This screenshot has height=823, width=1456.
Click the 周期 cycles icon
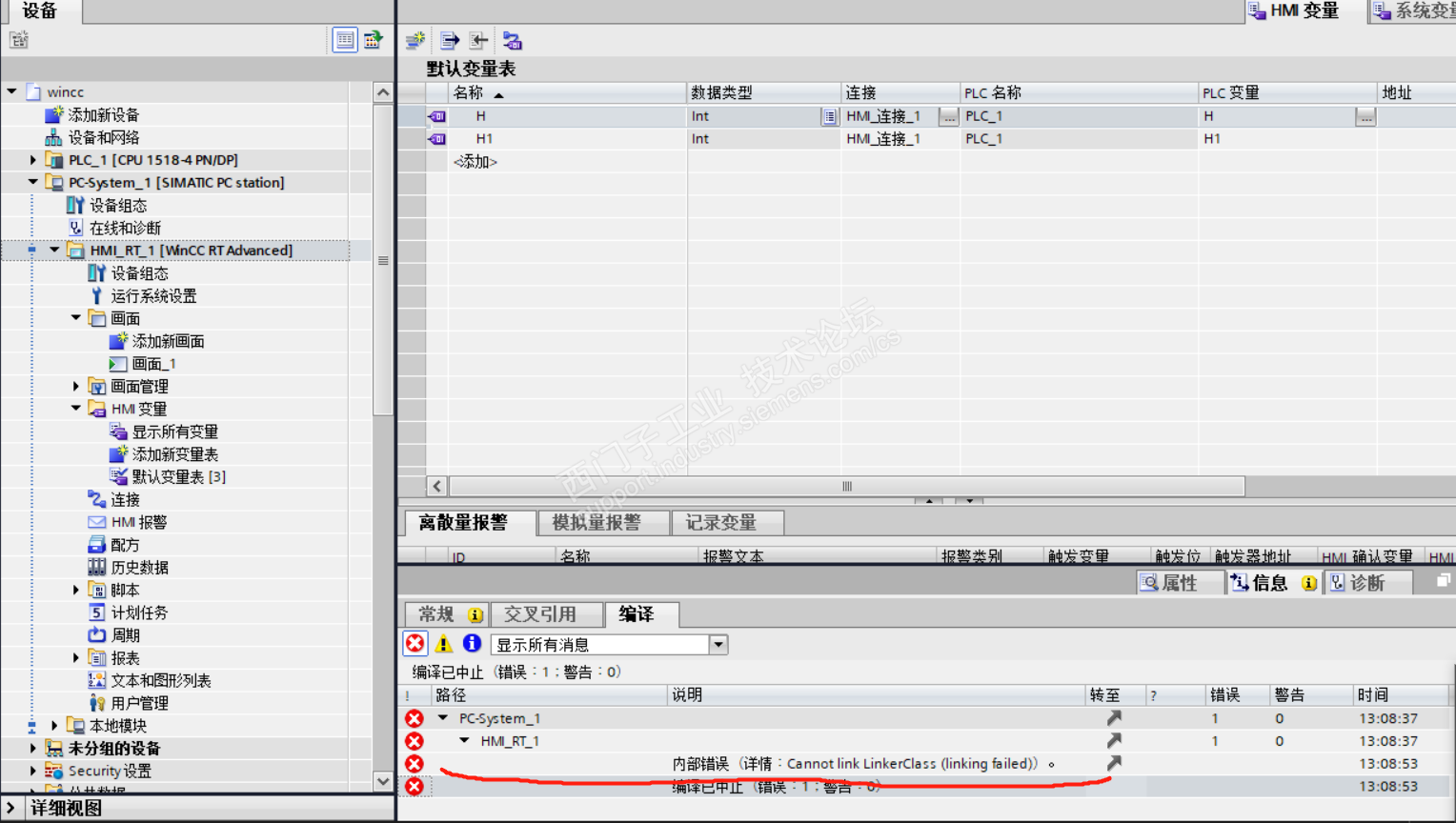96,635
